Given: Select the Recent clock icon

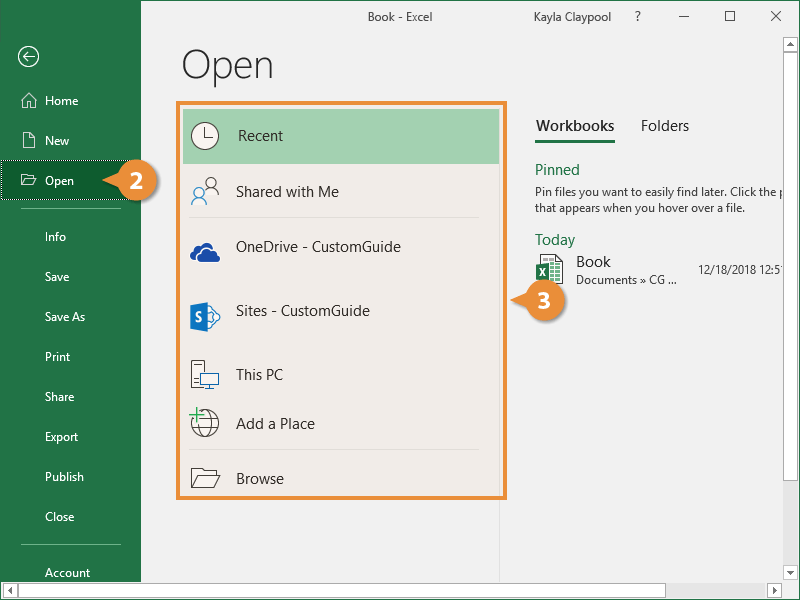Looking at the screenshot, I should pos(204,134).
